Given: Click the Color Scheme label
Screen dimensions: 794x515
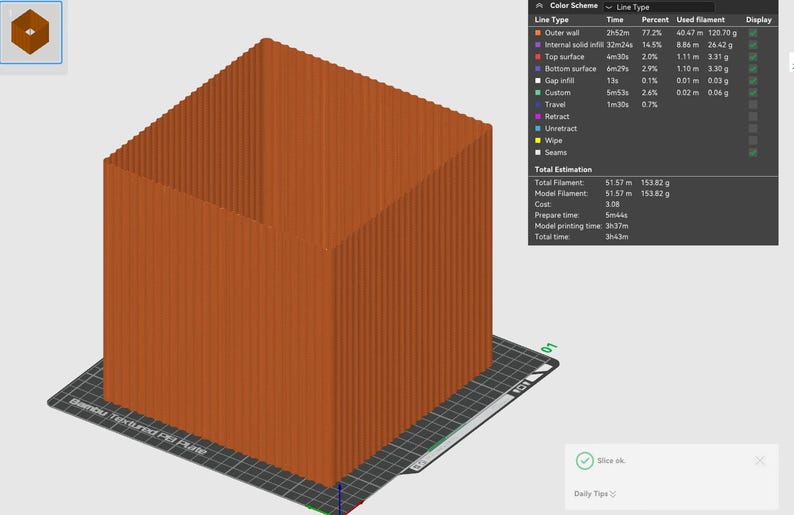Looking at the screenshot, I should [x=574, y=6].
